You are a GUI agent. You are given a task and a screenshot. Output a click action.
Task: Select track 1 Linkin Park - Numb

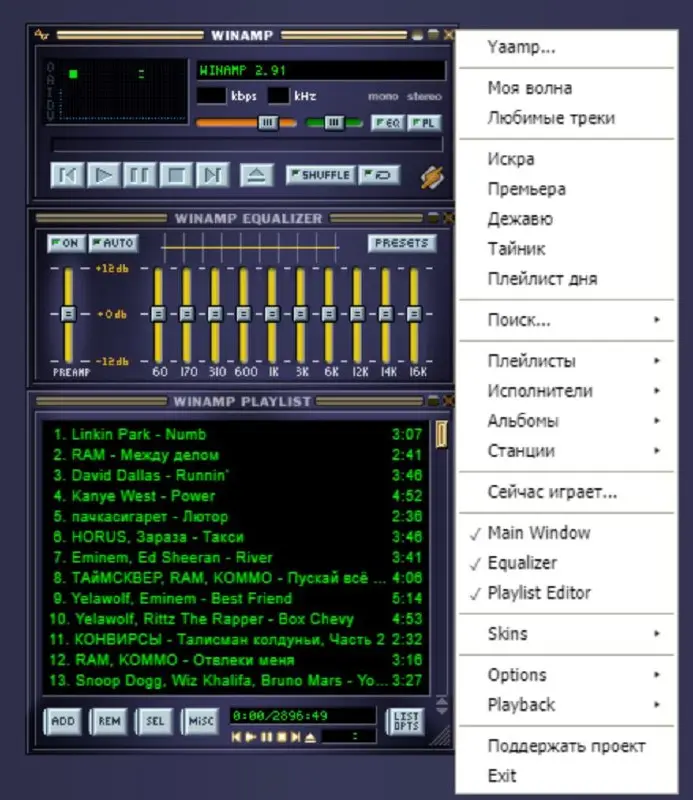[238, 435]
